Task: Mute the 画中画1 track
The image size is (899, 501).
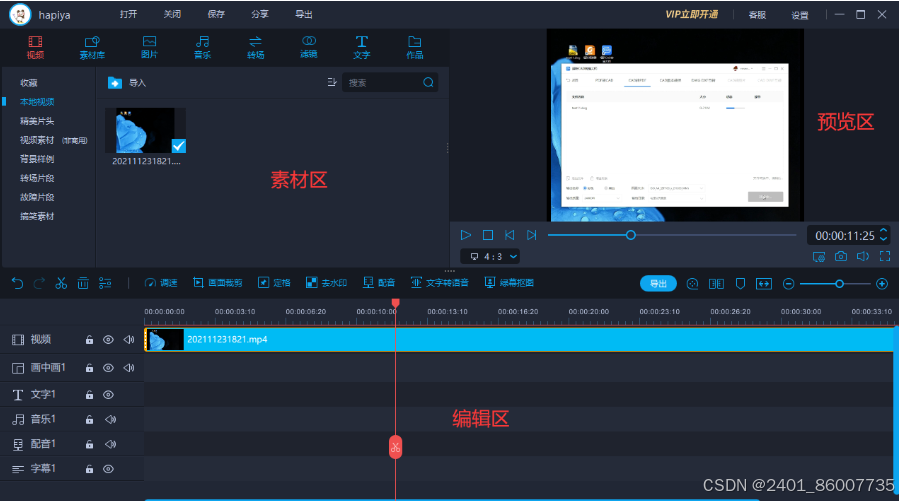Action: 129,368
